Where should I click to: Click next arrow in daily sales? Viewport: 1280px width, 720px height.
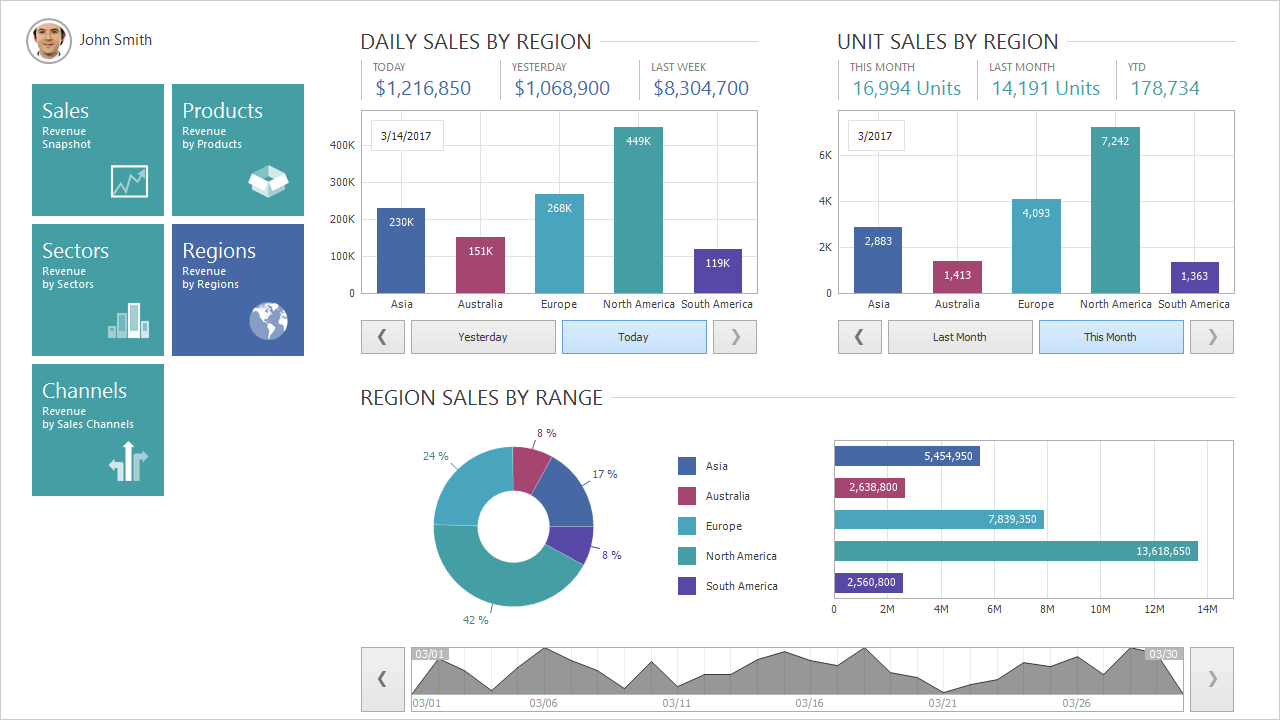pos(736,337)
